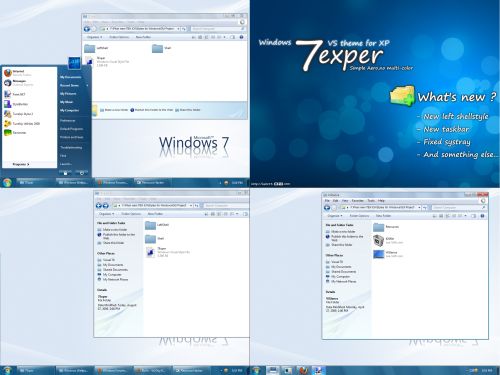Click the search field in the Resources window
This screenshot has width=500, height=375.
pos(458,208)
